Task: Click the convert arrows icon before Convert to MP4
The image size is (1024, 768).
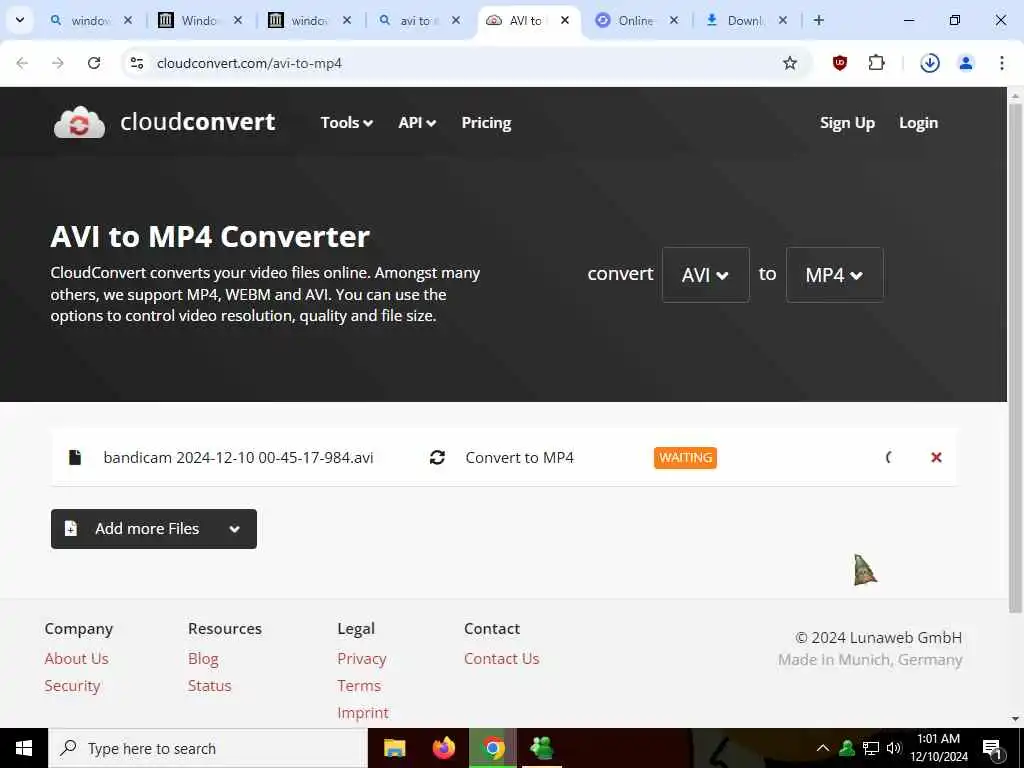Action: [437, 457]
